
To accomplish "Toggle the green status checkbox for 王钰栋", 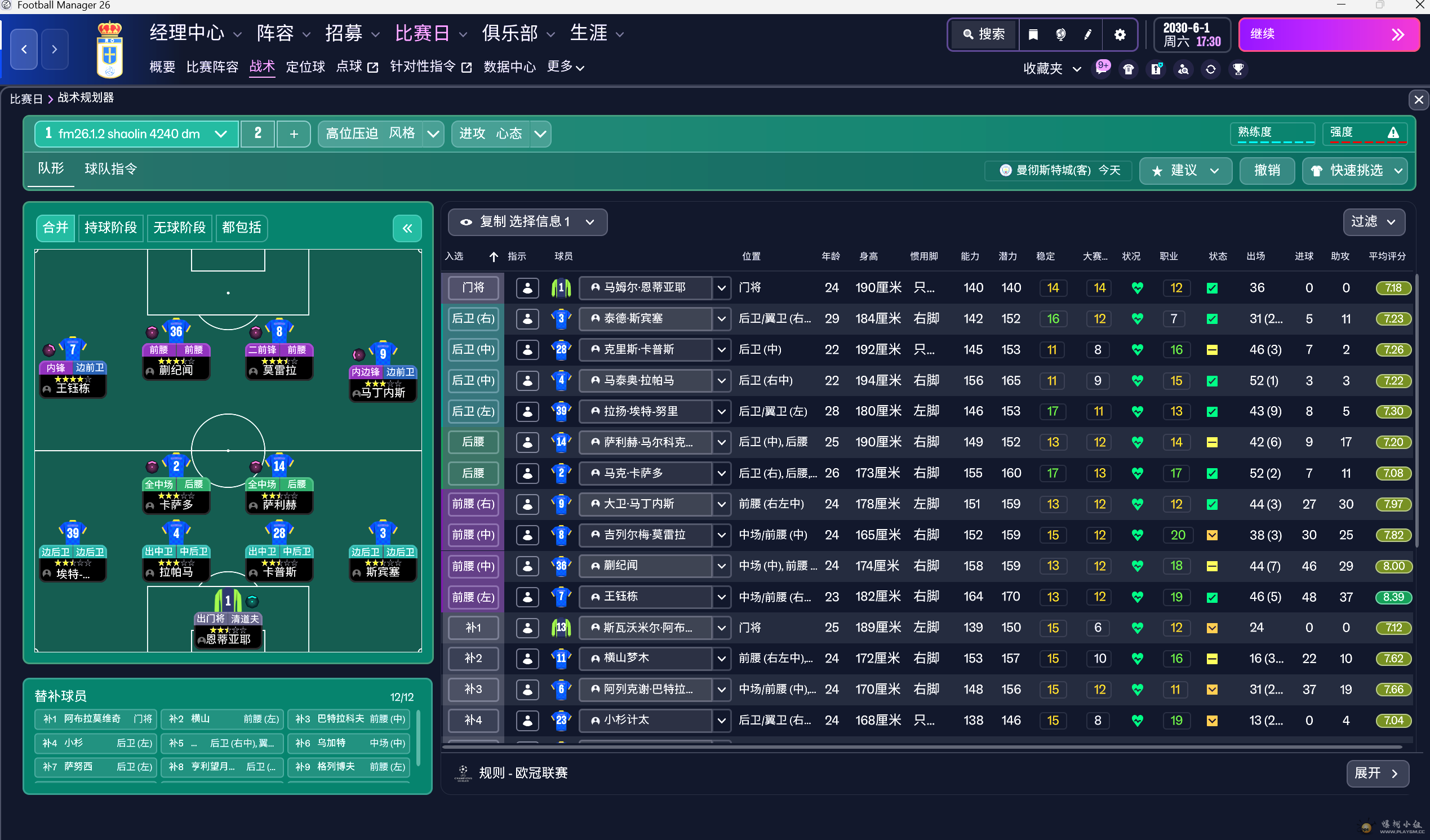I will pyautogui.click(x=1211, y=597).
